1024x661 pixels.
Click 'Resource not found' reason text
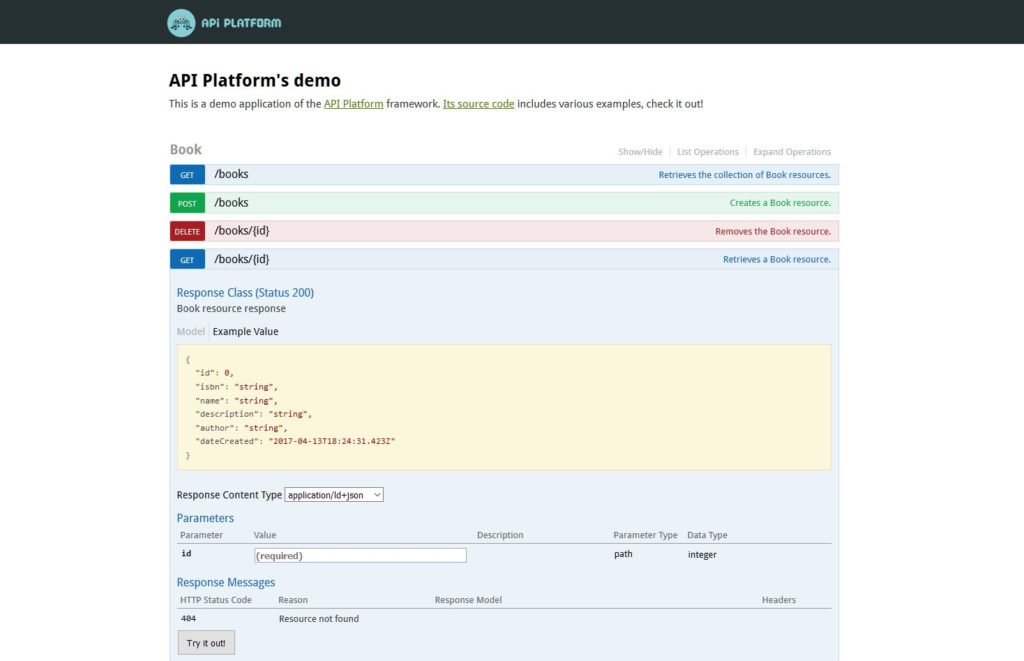(319, 619)
